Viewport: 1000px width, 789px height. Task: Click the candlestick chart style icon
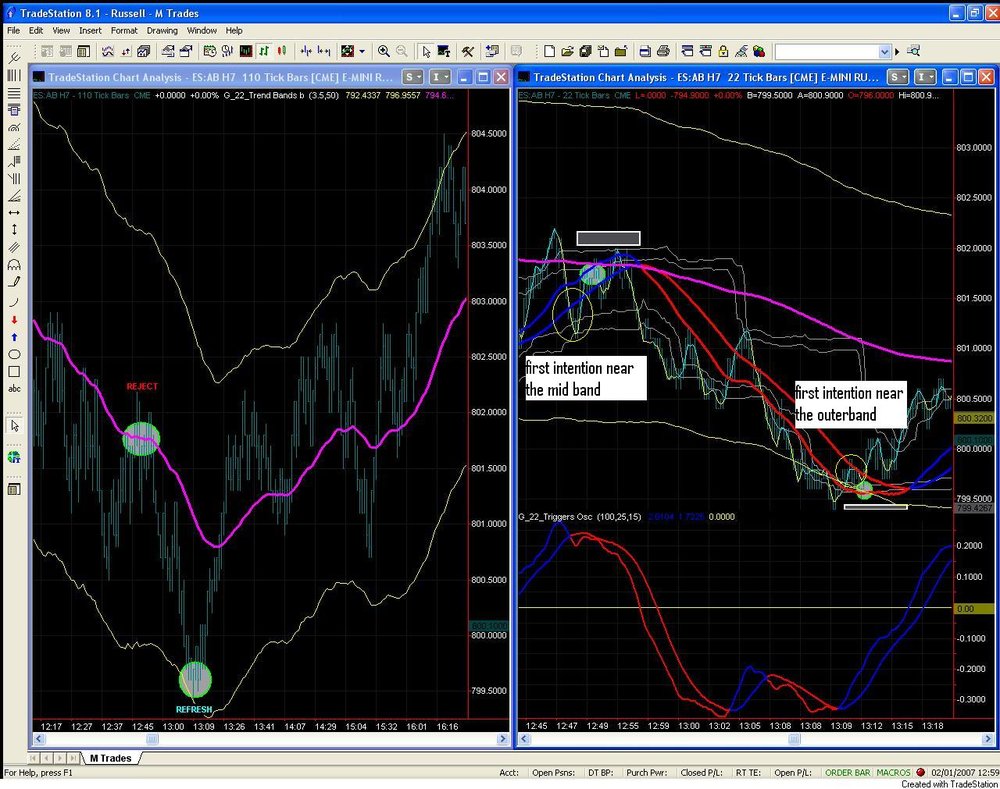click(x=281, y=51)
